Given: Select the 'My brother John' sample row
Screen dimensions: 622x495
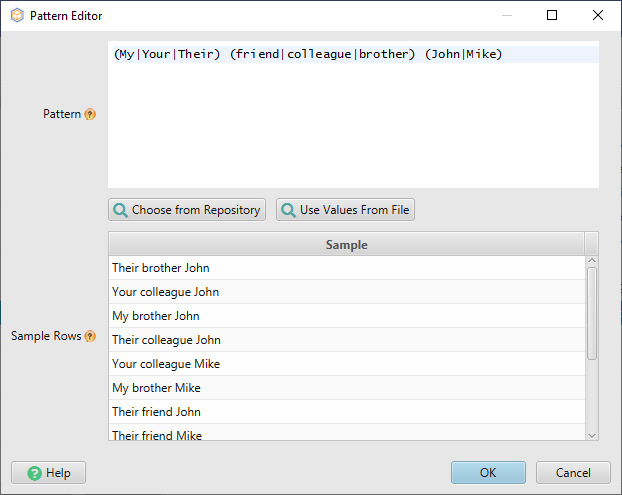Looking at the screenshot, I should coord(346,316).
